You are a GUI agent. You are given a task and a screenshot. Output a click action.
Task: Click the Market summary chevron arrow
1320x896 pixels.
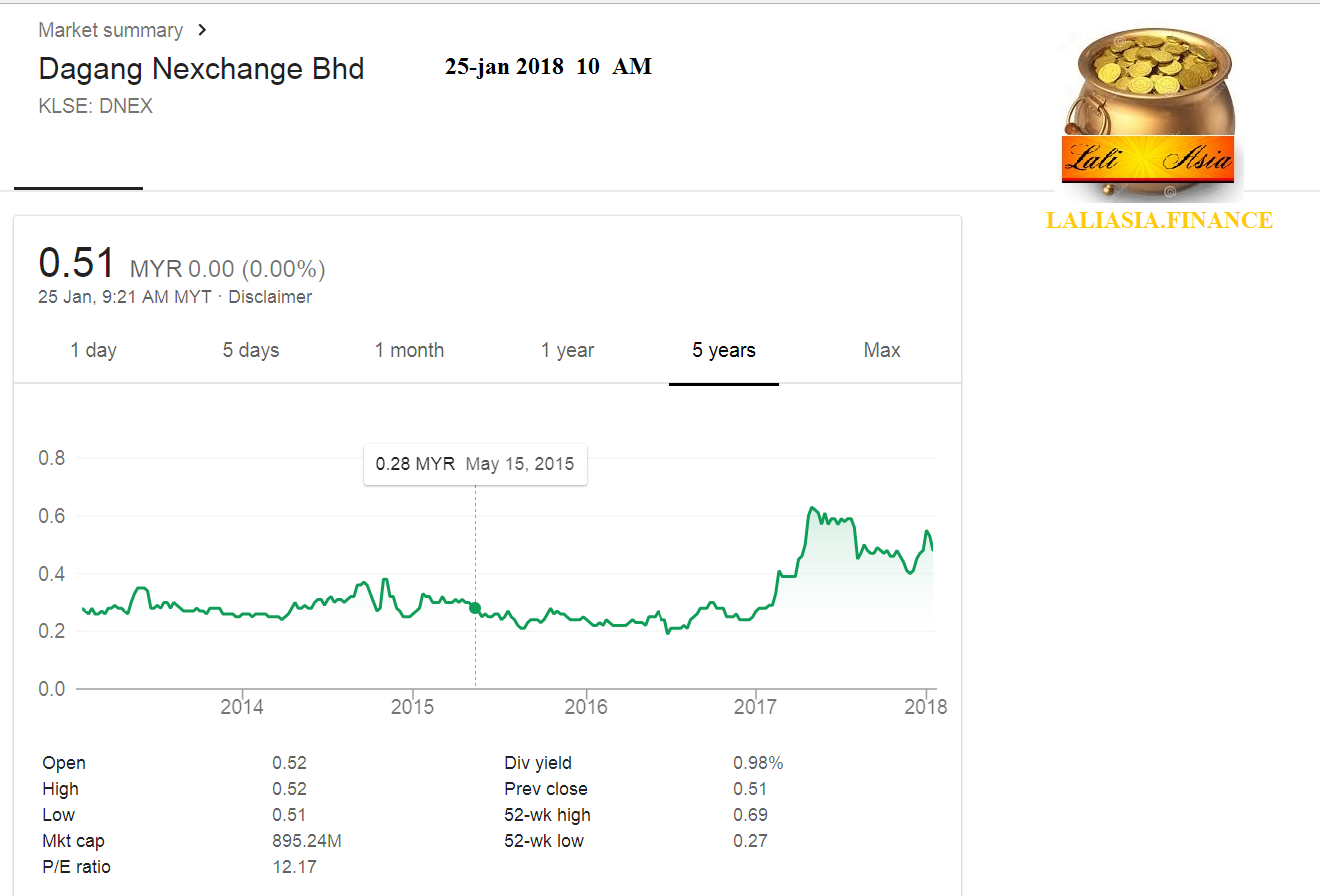point(202,30)
